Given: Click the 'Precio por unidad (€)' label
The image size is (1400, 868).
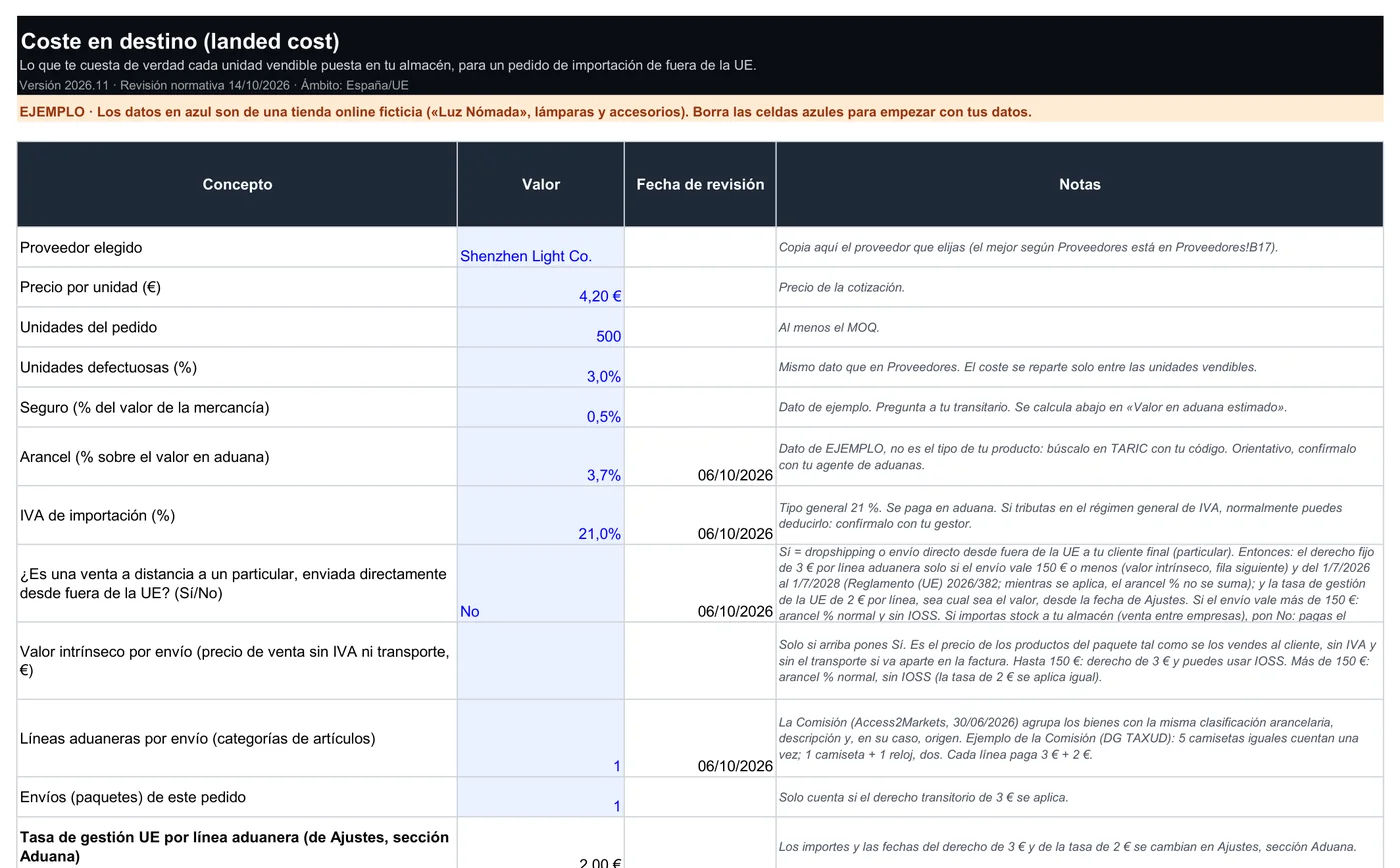Looking at the screenshot, I should [90, 287].
